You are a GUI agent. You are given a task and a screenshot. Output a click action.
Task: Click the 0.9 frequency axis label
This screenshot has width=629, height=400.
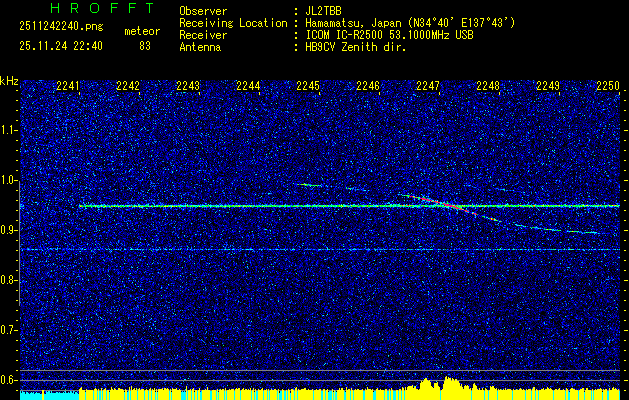tap(9, 230)
